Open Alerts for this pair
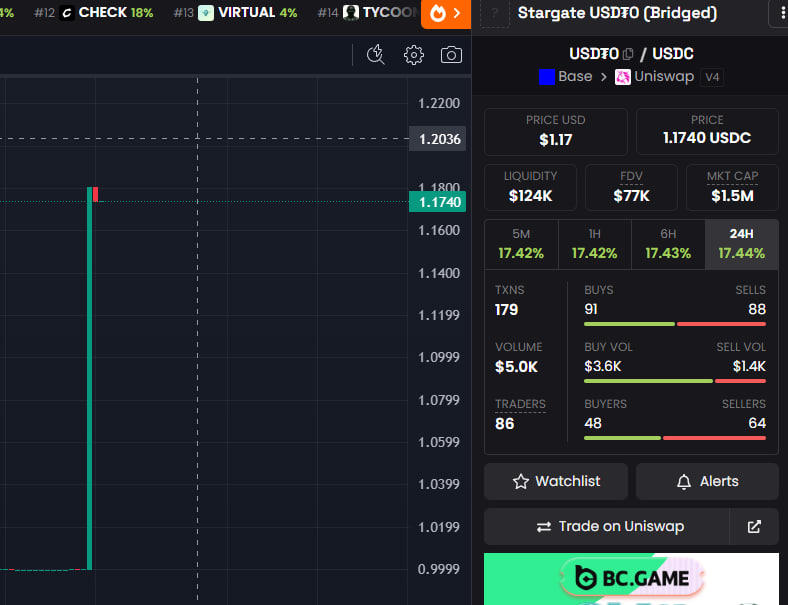788x605 pixels. point(707,481)
